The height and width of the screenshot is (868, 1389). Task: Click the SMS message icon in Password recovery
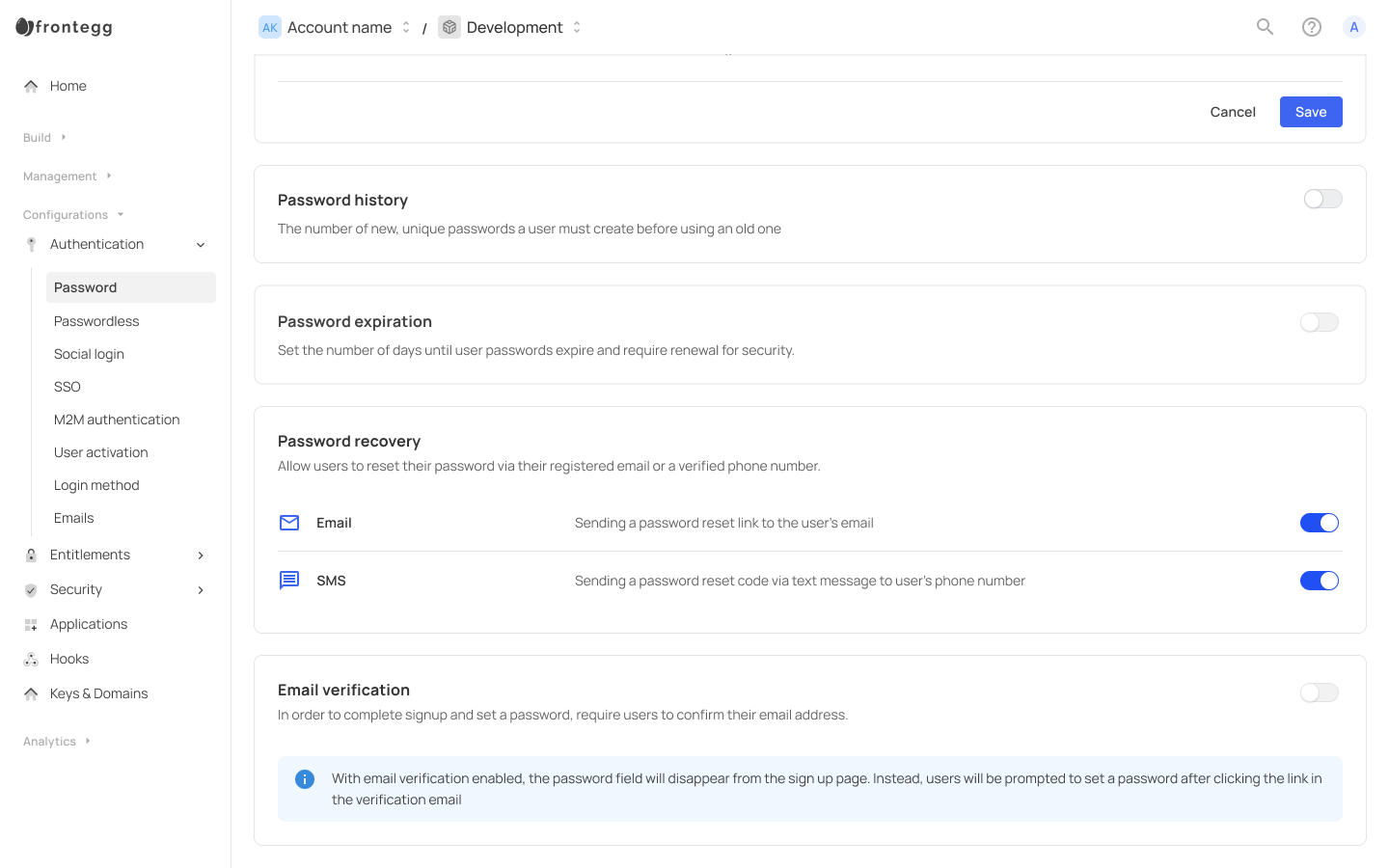click(x=289, y=580)
